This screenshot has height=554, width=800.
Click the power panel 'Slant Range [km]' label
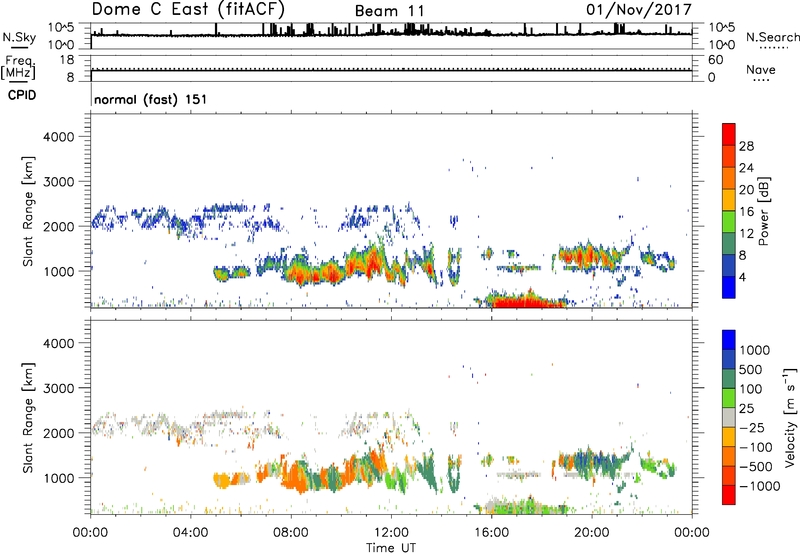(28, 211)
